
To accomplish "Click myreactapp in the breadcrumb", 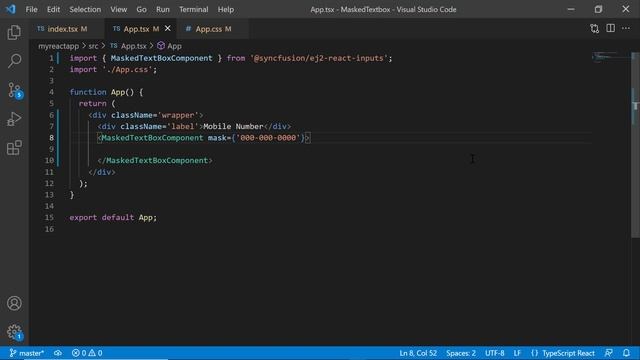I will pyautogui.click(x=58, y=46).
